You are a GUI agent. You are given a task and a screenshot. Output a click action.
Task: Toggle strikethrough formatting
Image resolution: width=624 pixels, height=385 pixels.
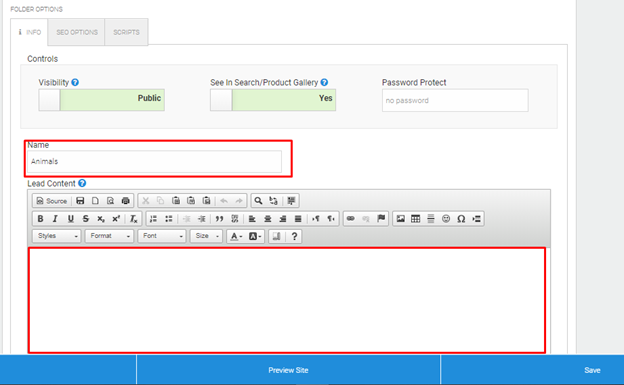click(86, 219)
